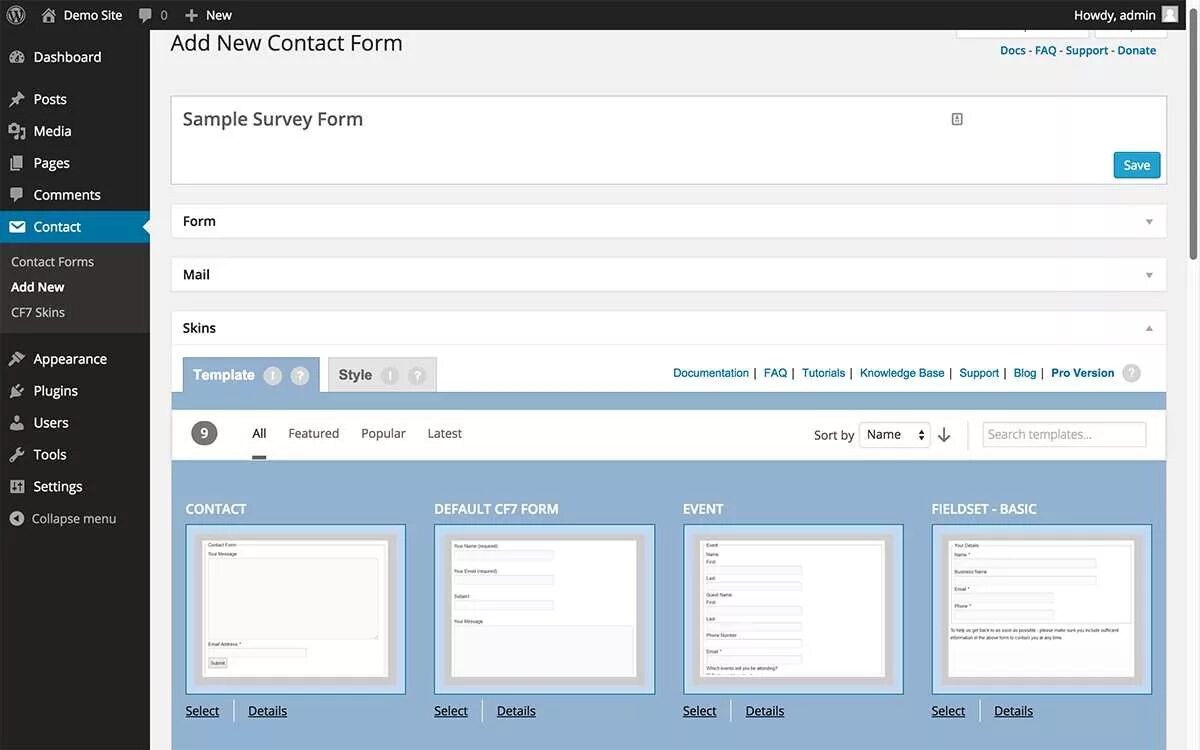This screenshot has width=1200, height=750.
Task: Click the Tools wrench icon
Action: tap(17, 455)
